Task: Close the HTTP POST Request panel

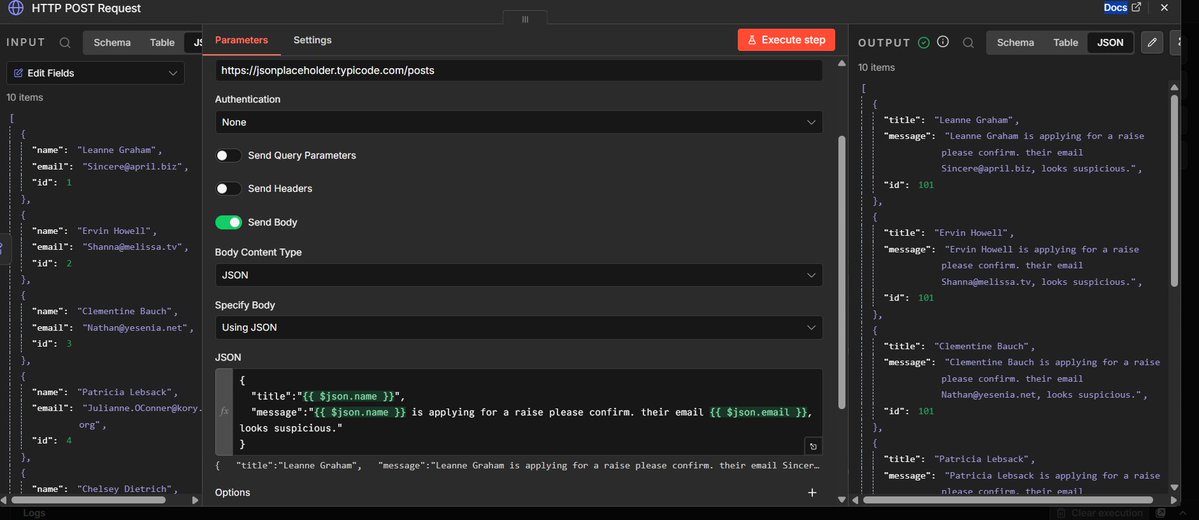Action: [1165, 8]
